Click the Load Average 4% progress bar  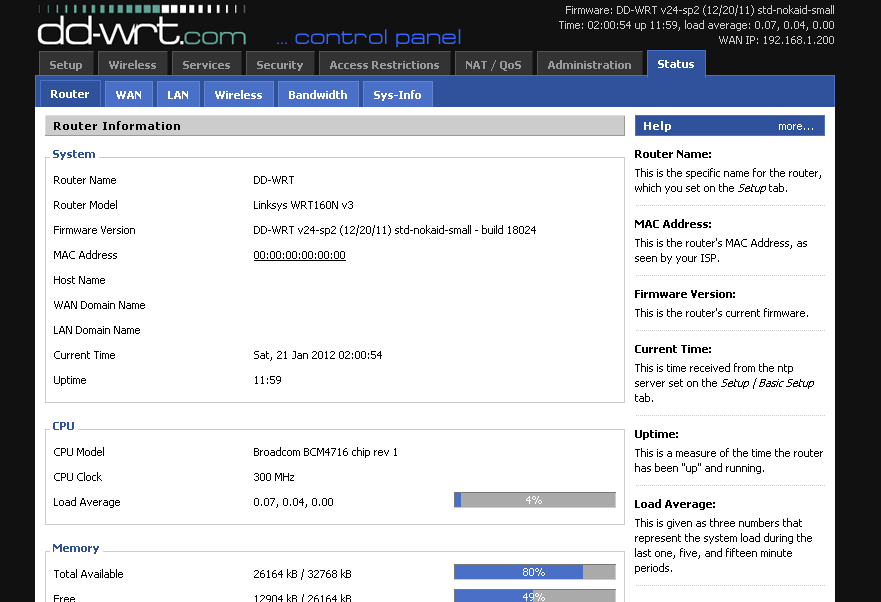click(x=535, y=500)
